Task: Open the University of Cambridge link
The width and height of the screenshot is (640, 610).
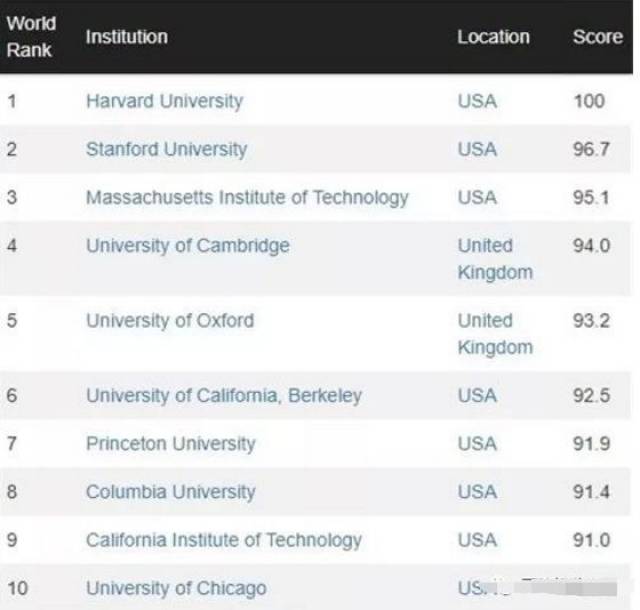Action: (187, 245)
